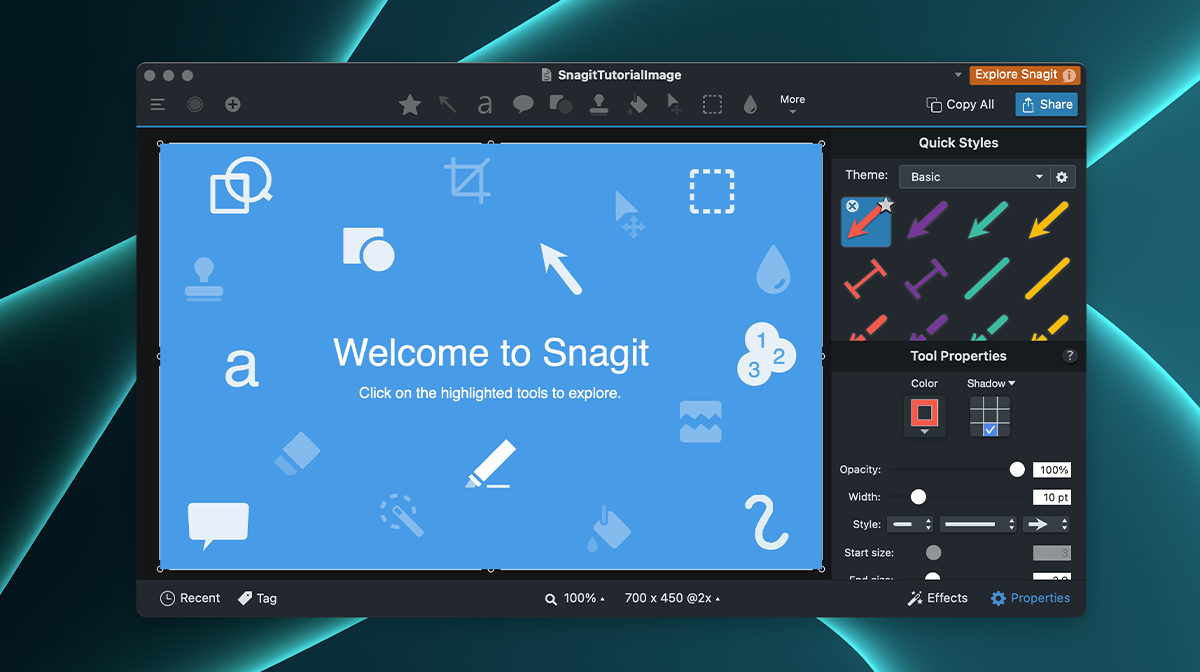Choose the Callout speech bubble tool
Viewport: 1200px width, 672px height.
pyautogui.click(x=523, y=105)
